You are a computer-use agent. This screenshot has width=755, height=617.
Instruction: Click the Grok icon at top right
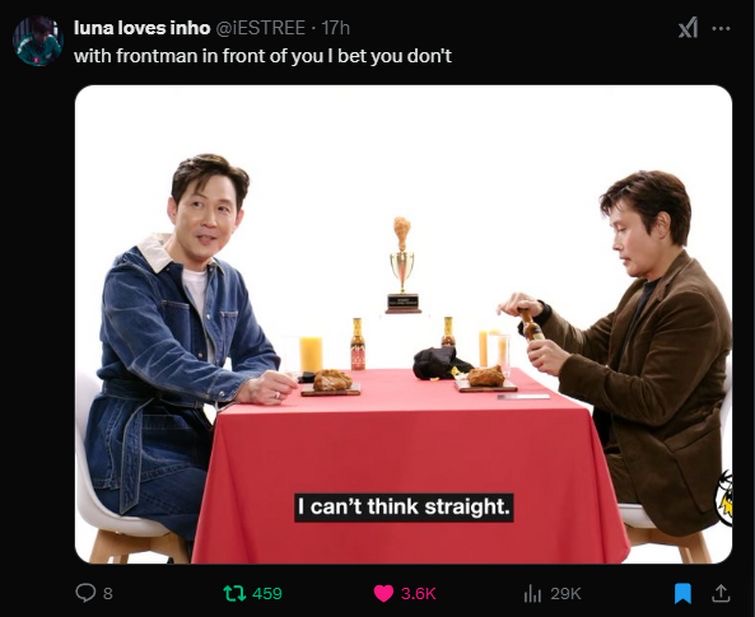click(688, 27)
